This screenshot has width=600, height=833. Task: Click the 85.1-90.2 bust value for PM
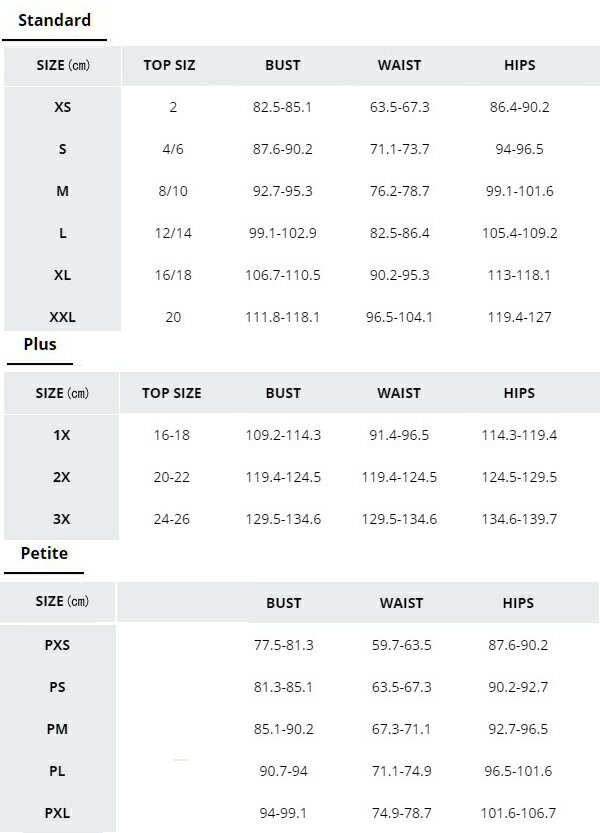(x=283, y=729)
